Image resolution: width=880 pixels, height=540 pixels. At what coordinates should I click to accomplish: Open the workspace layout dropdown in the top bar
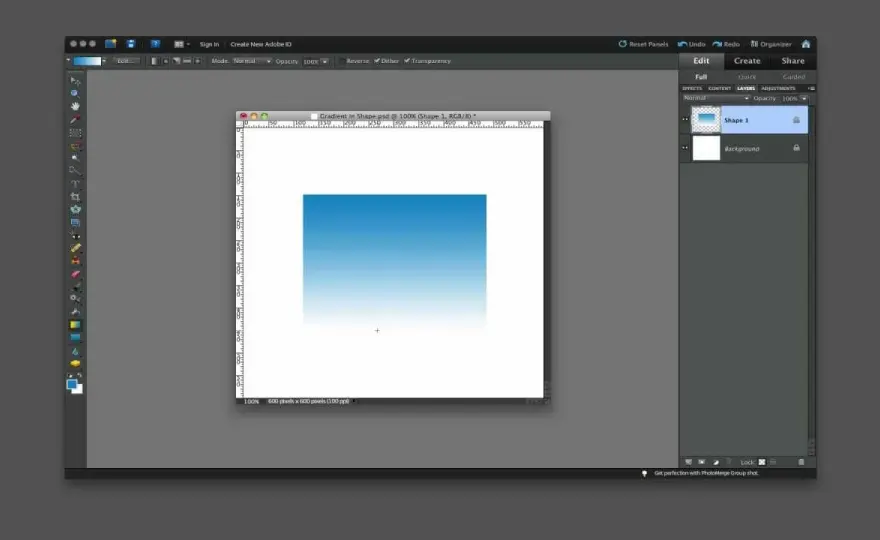coord(181,44)
